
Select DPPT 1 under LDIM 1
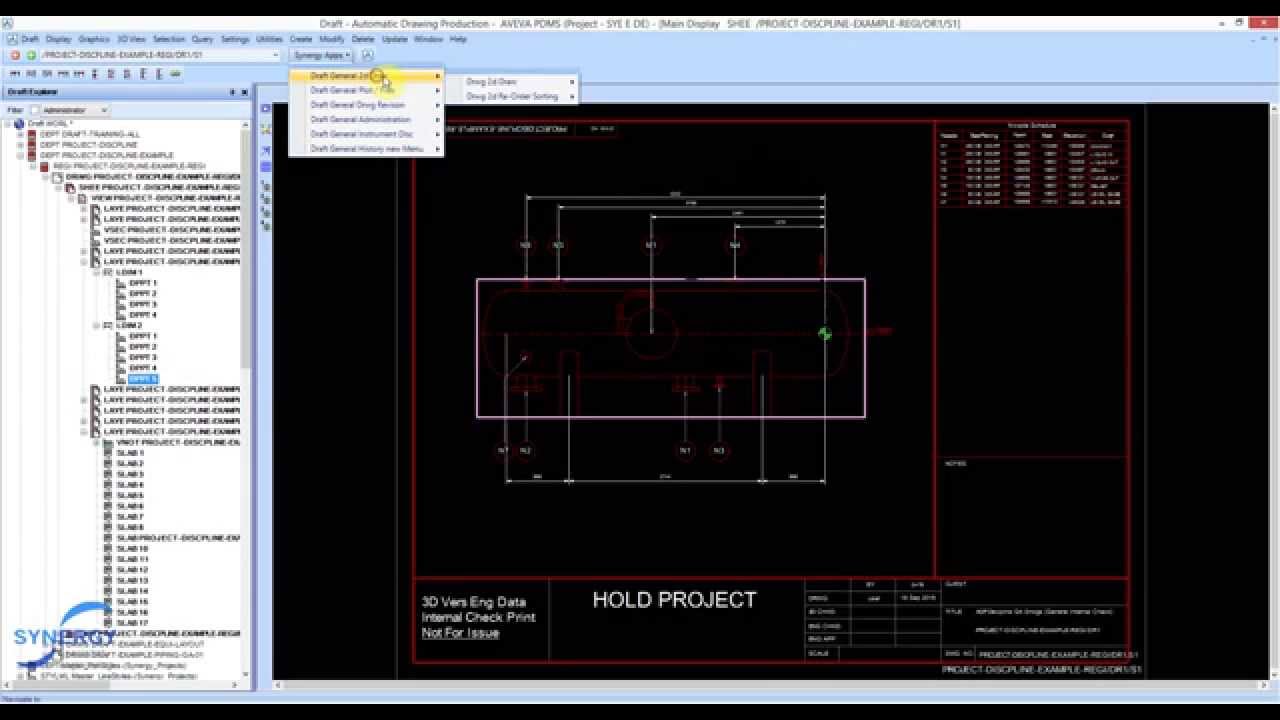pyautogui.click(x=143, y=283)
